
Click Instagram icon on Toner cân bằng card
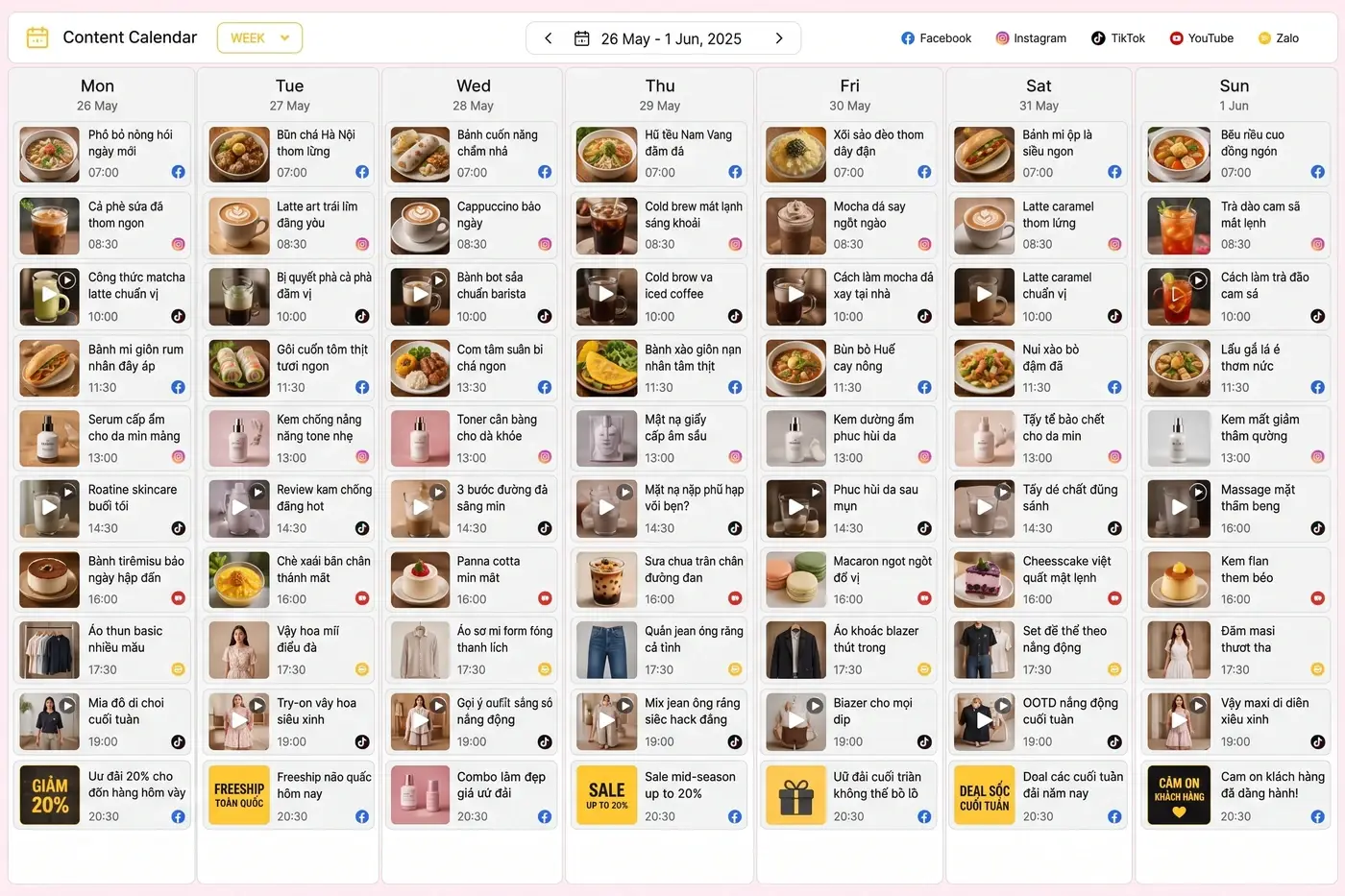click(545, 457)
